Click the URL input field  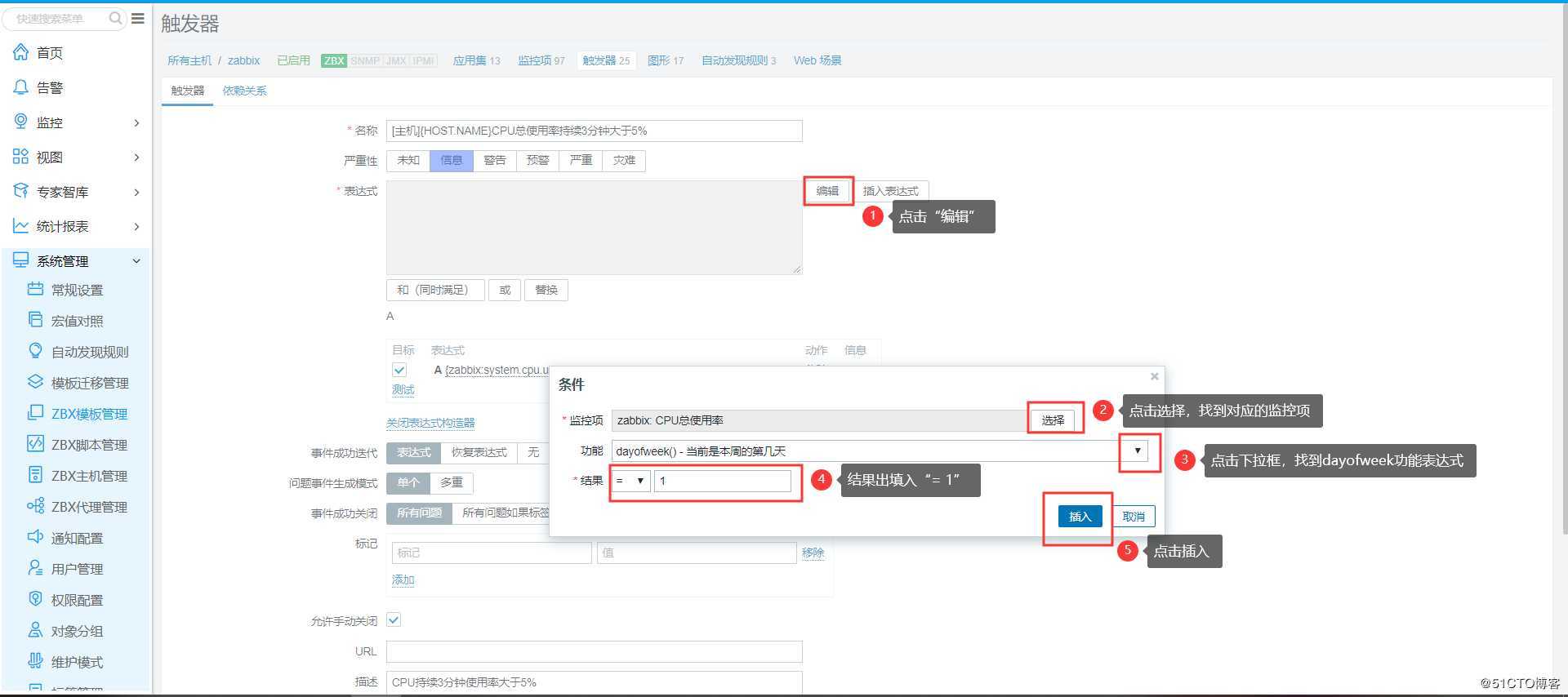594,651
